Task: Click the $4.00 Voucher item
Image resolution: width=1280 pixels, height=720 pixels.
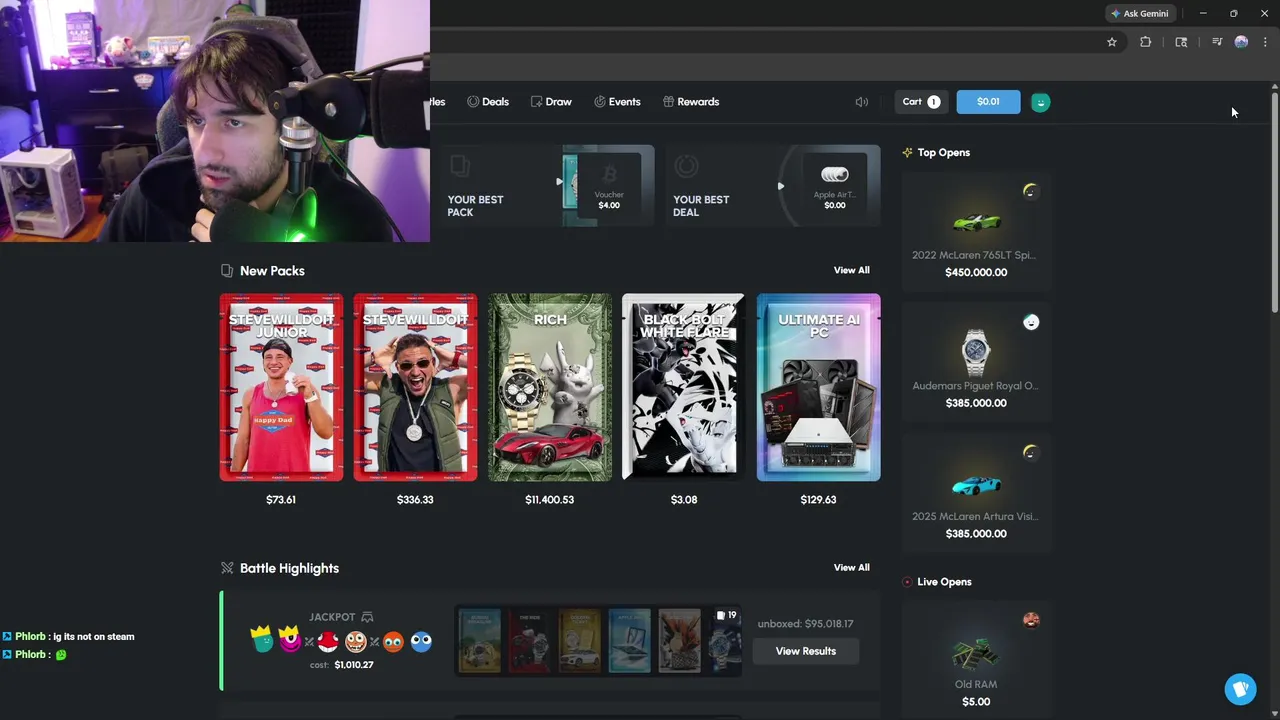Action: click(x=608, y=185)
